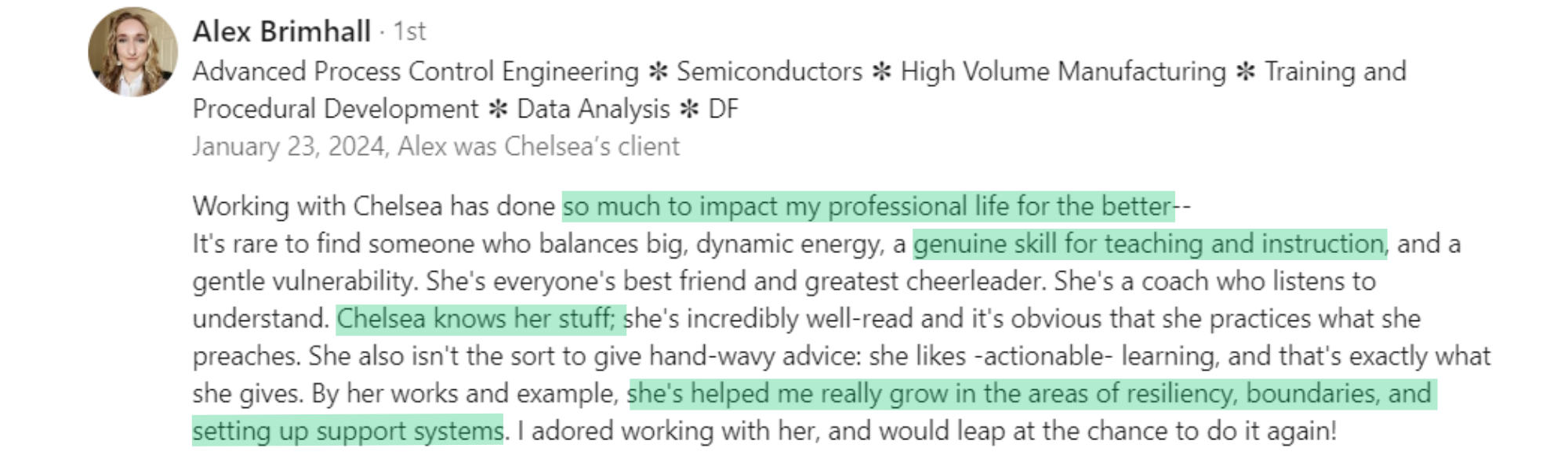
Task: Click Advanced Process Control Engineering headline text
Action: 416,72
